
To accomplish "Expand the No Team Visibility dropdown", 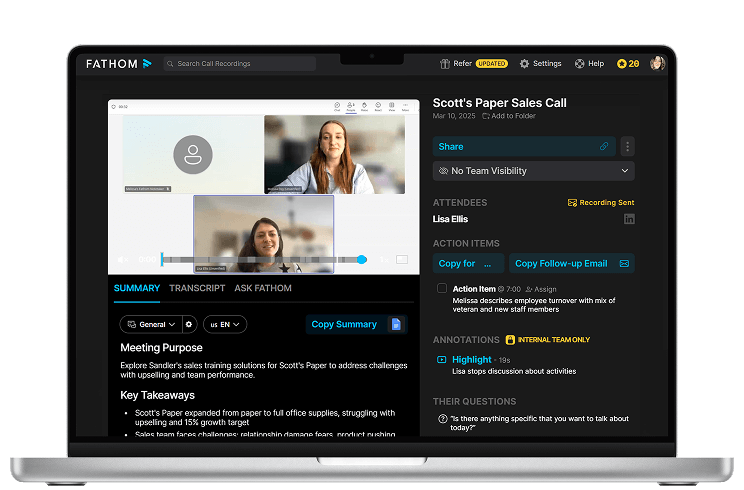I will coord(533,171).
